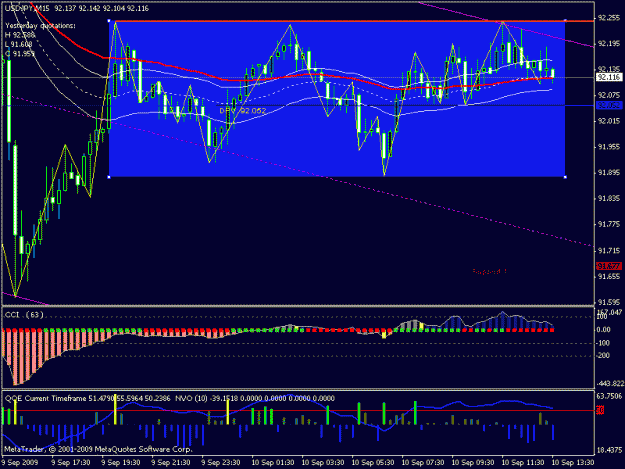Click the '10 Sep 05:30' time axis label
This screenshot has height=469, width=625.
point(373,462)
